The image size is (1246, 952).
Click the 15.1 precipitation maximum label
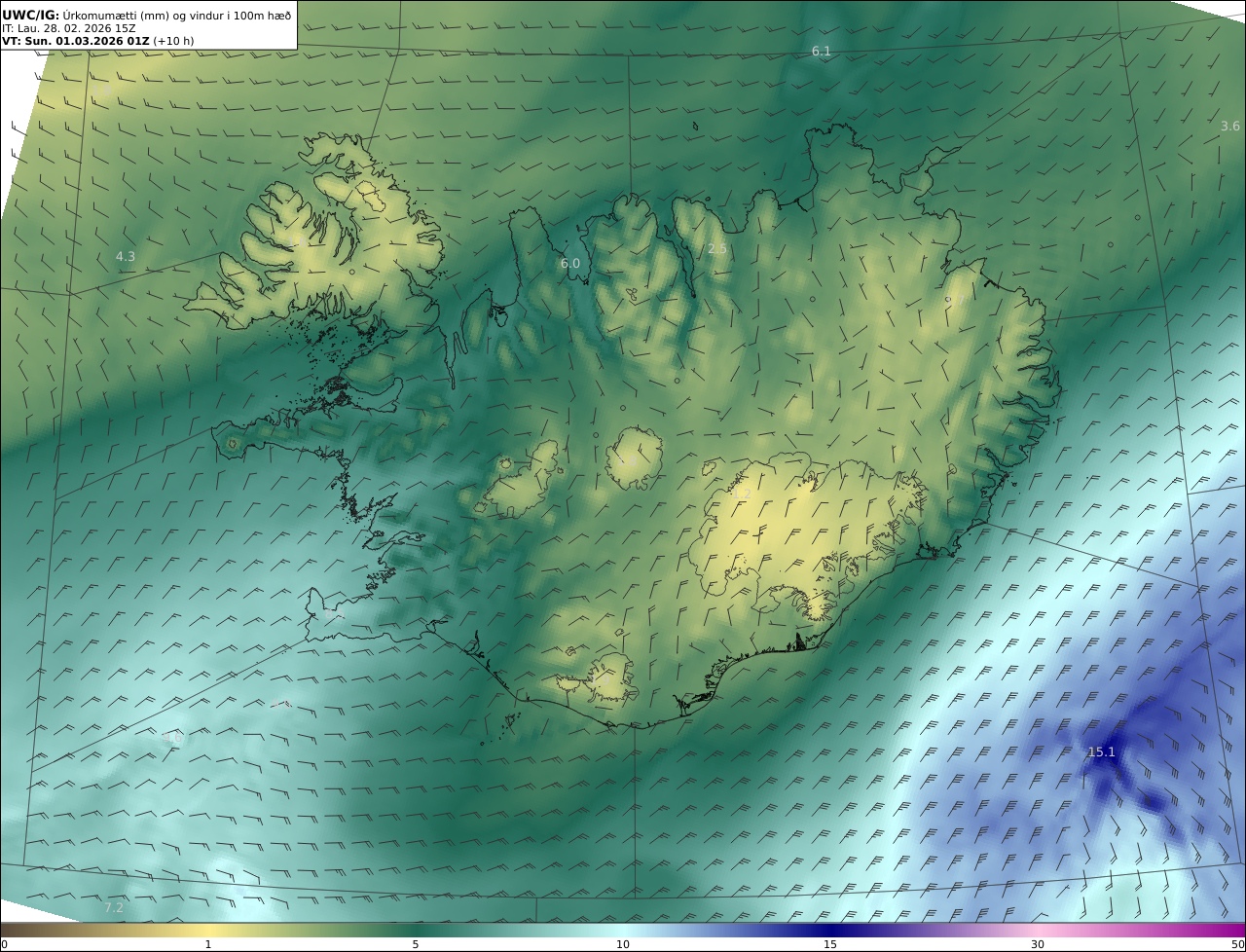[x=1101, y=751]
